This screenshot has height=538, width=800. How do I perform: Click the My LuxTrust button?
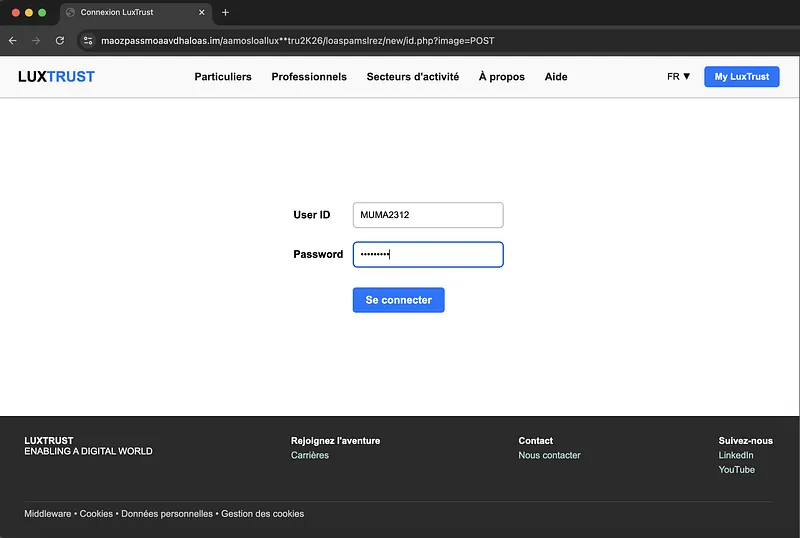(742, 77)
